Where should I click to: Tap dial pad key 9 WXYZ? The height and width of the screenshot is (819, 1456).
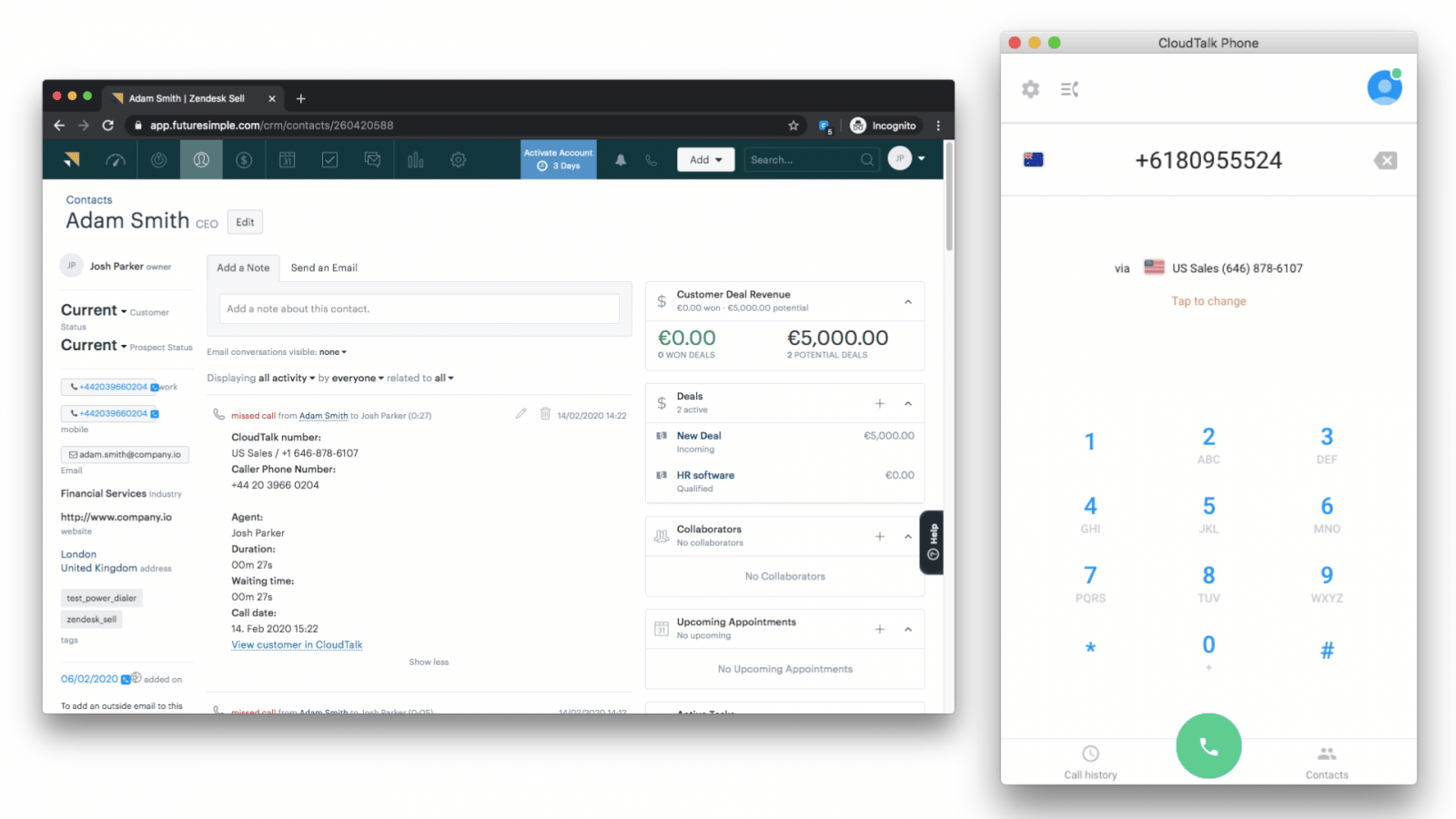point(1327,583)
